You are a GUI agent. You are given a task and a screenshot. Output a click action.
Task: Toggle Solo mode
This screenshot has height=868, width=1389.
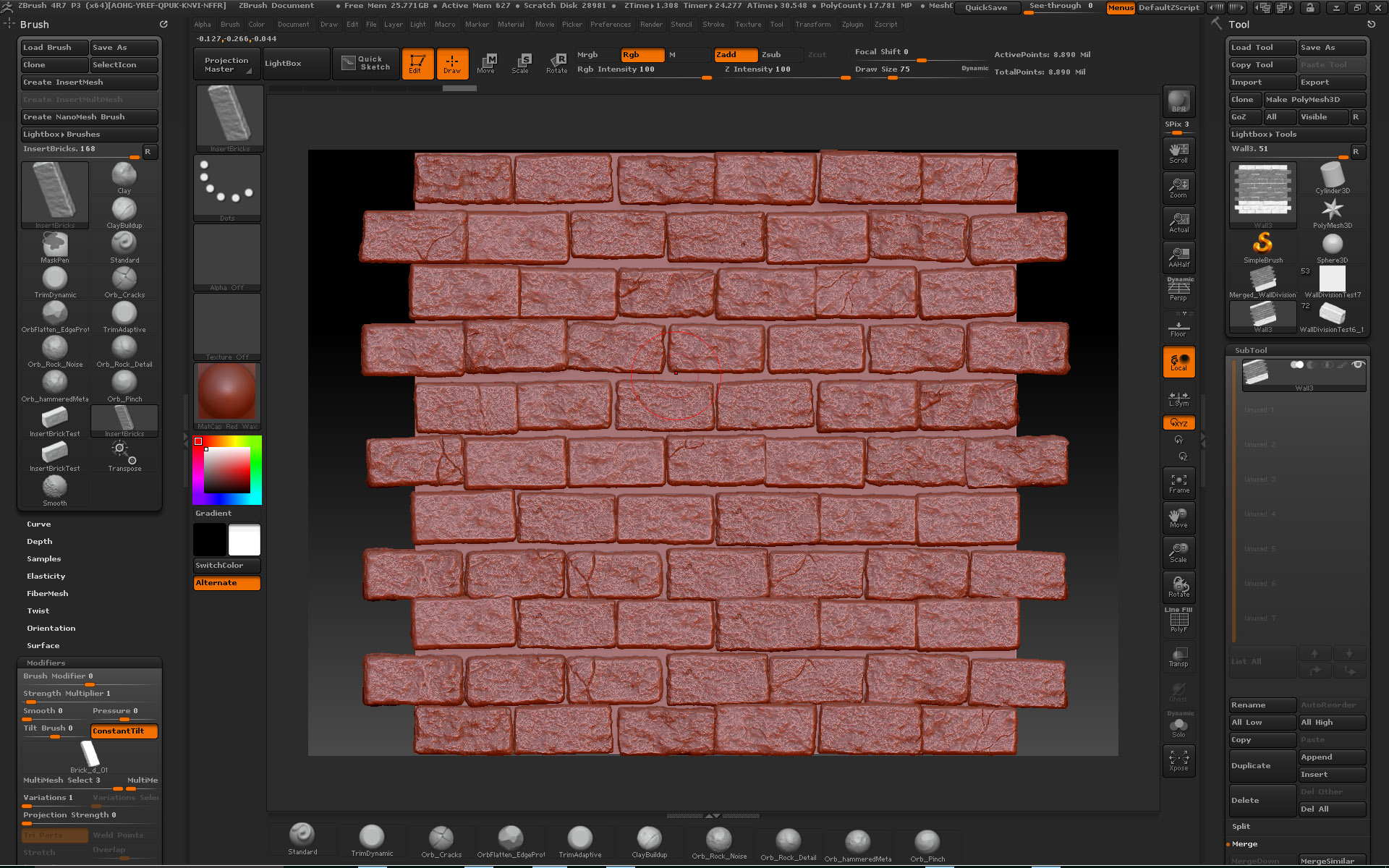(1178, 726)
